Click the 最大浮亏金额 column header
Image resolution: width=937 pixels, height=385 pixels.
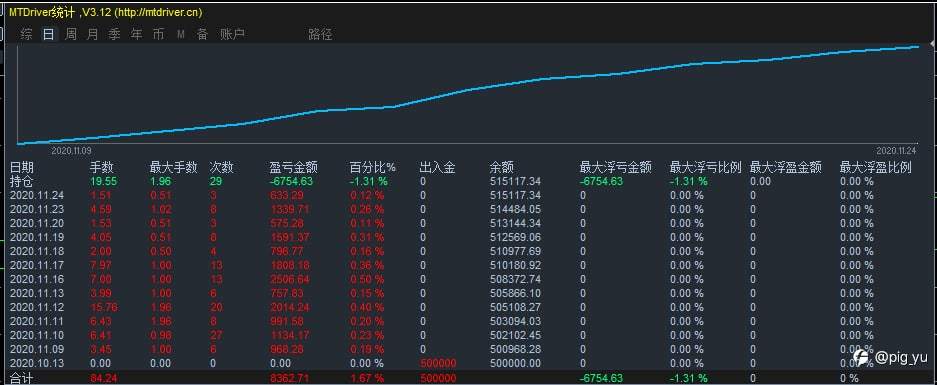[616, 168]
